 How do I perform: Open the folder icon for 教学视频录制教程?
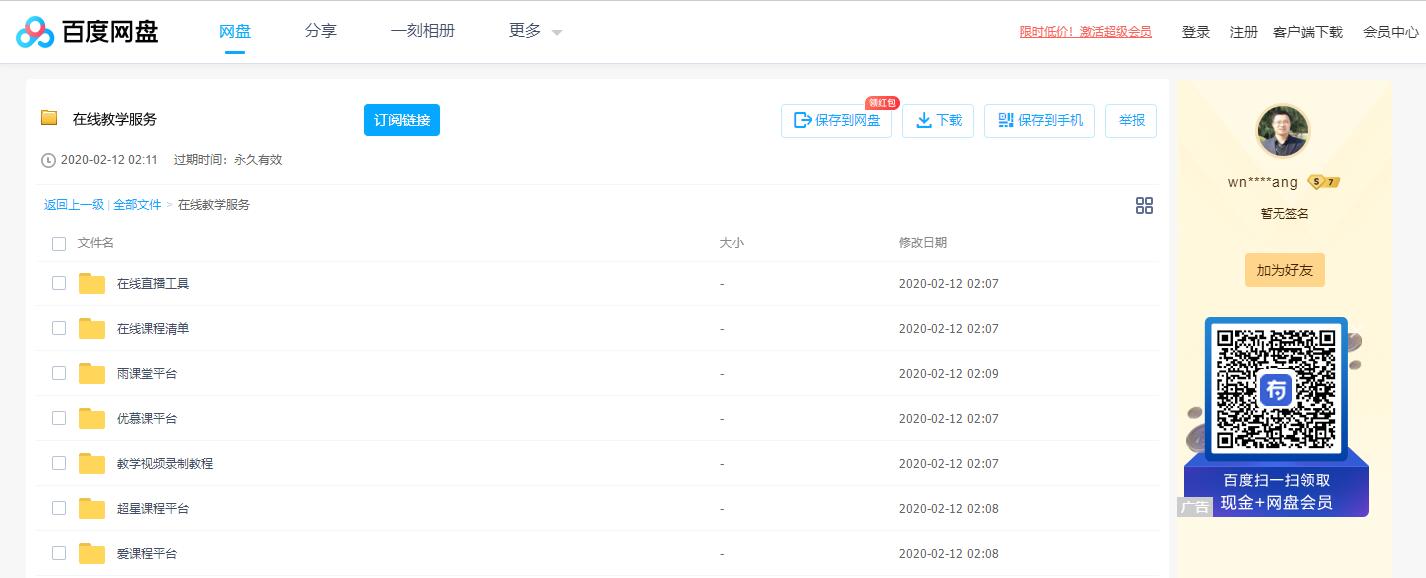click(x=92, y=464)
